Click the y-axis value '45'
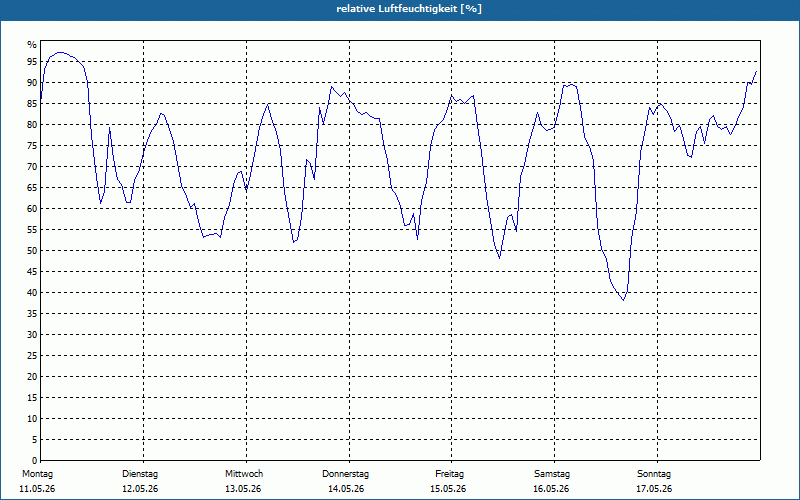Screen dimensions: 800x500 click(32, 271)
